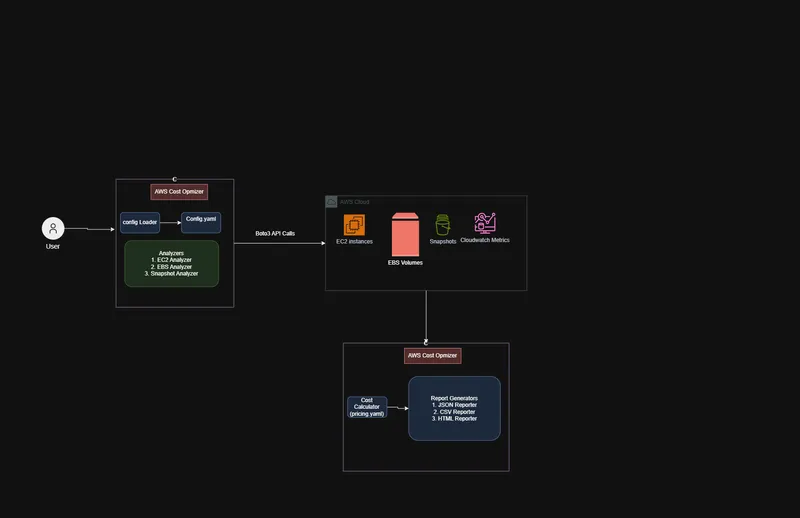Viewport: 800px width, 518px height.
Task: Select the config Loader box
Action: [140, 223]
